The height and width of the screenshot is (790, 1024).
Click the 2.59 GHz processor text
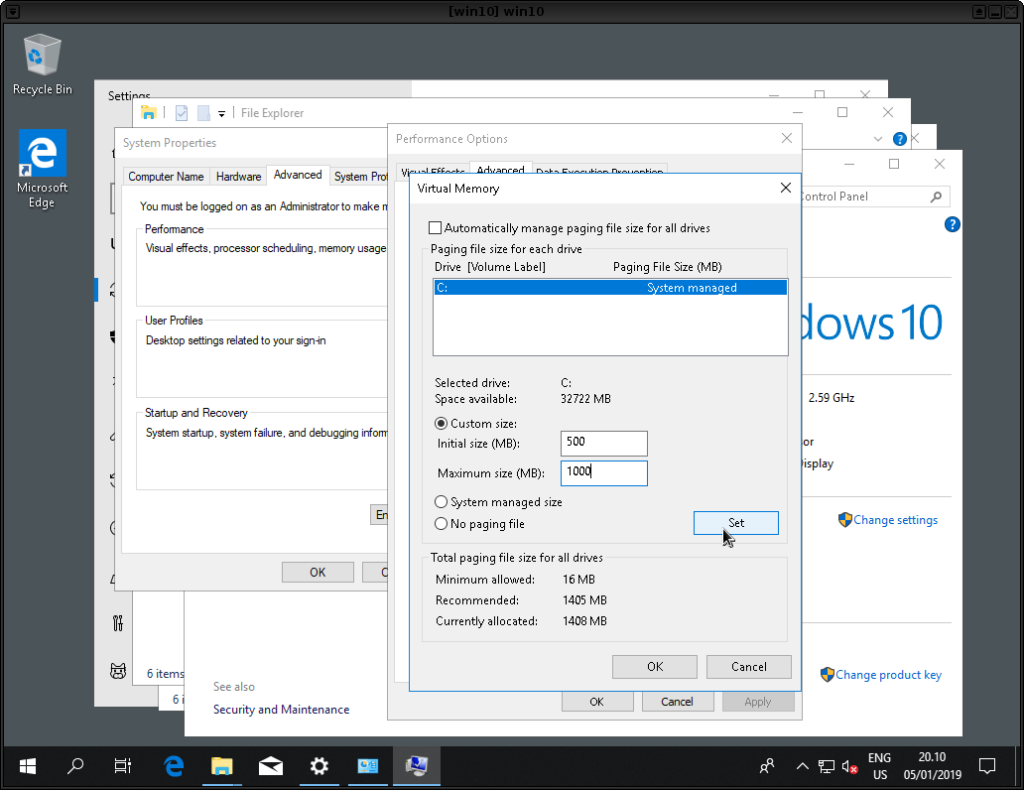831,398
